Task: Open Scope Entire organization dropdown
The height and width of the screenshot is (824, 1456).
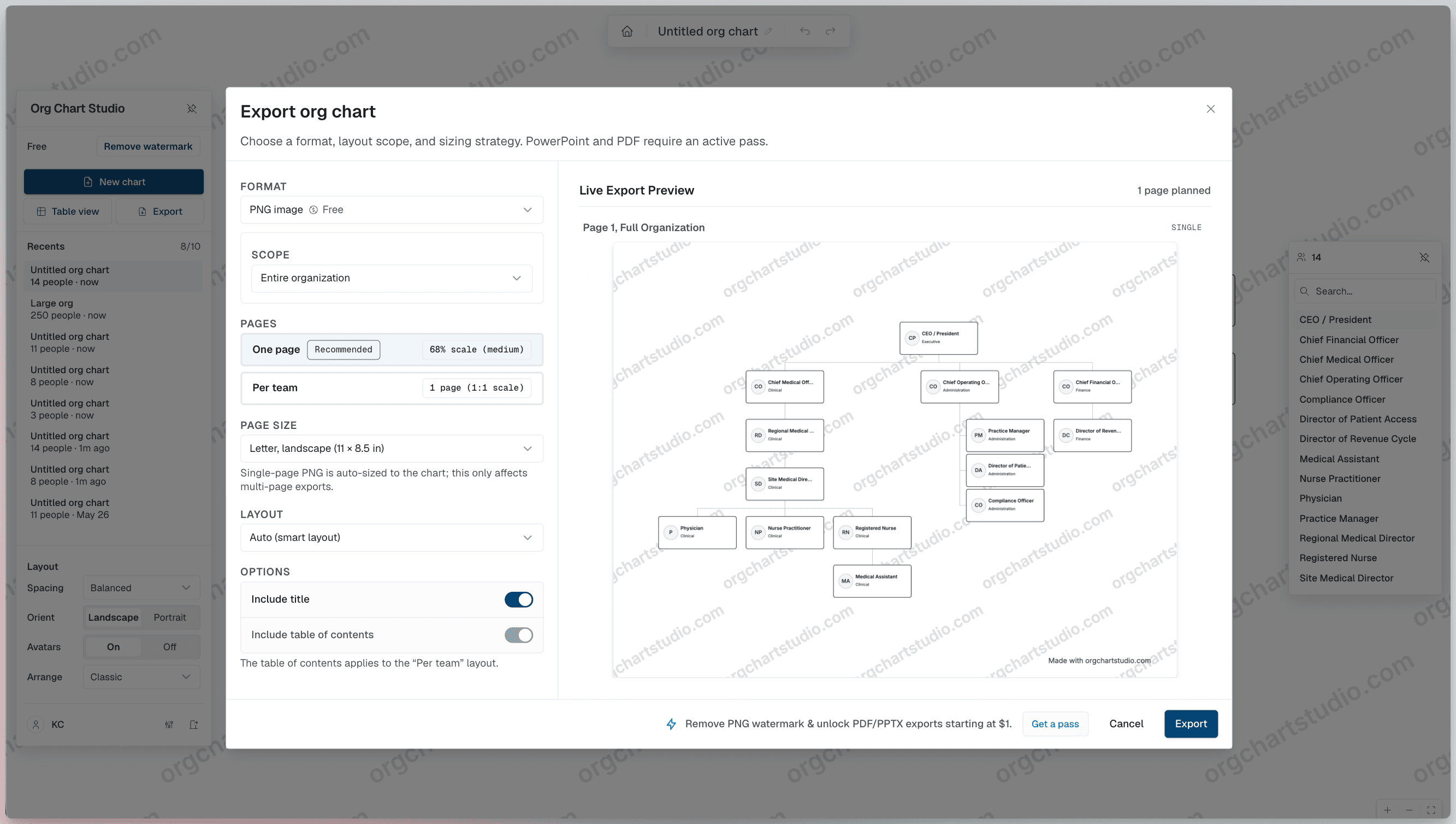Action: tap(392, 279)
